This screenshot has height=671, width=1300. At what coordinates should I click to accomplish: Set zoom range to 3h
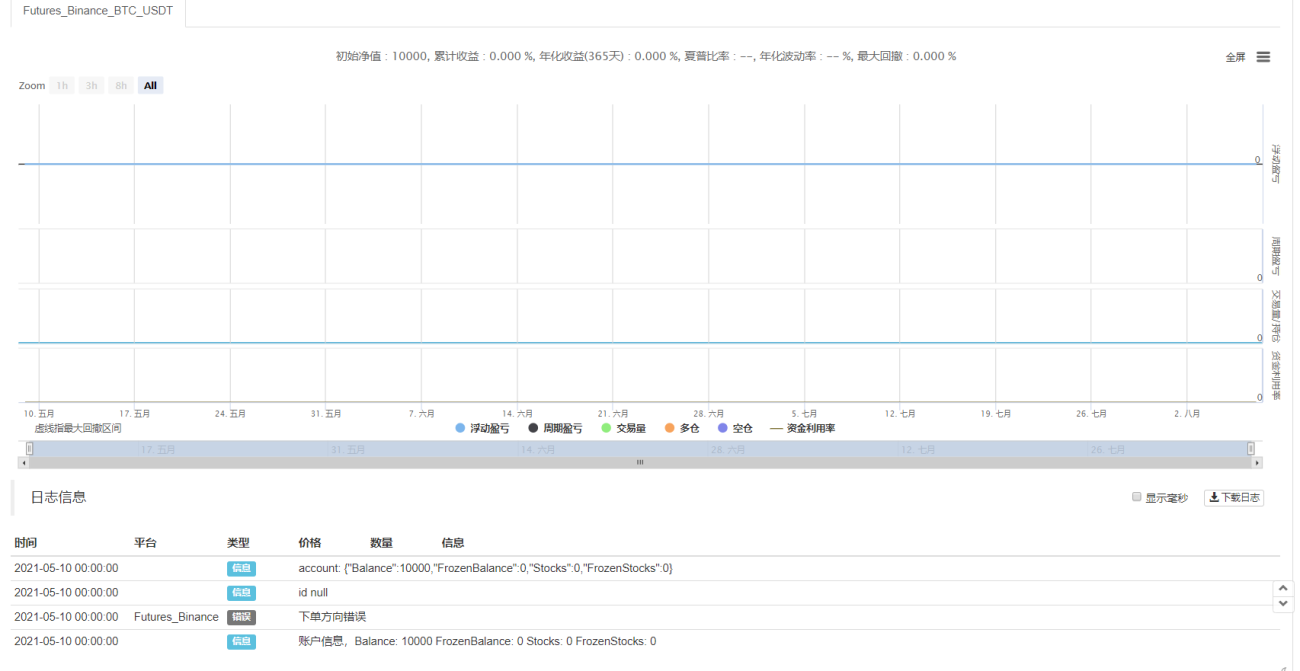(x=91, y=86)
